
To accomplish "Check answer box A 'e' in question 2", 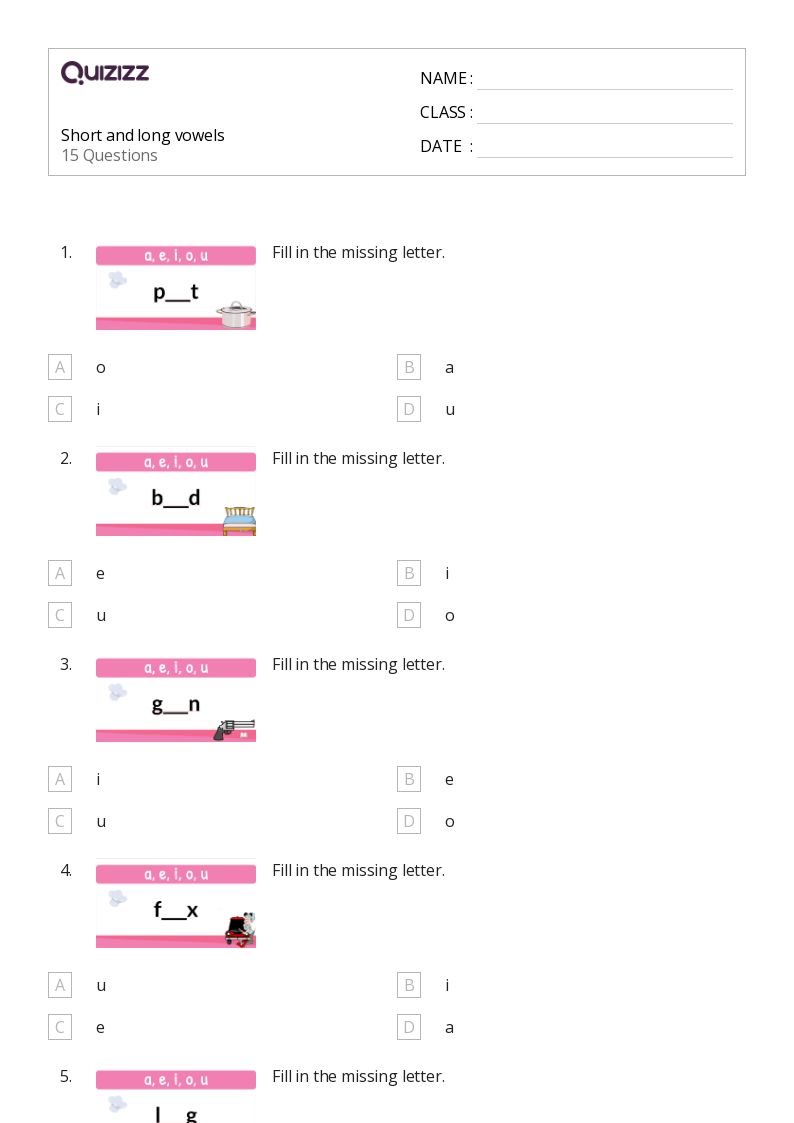I will 60,573.
